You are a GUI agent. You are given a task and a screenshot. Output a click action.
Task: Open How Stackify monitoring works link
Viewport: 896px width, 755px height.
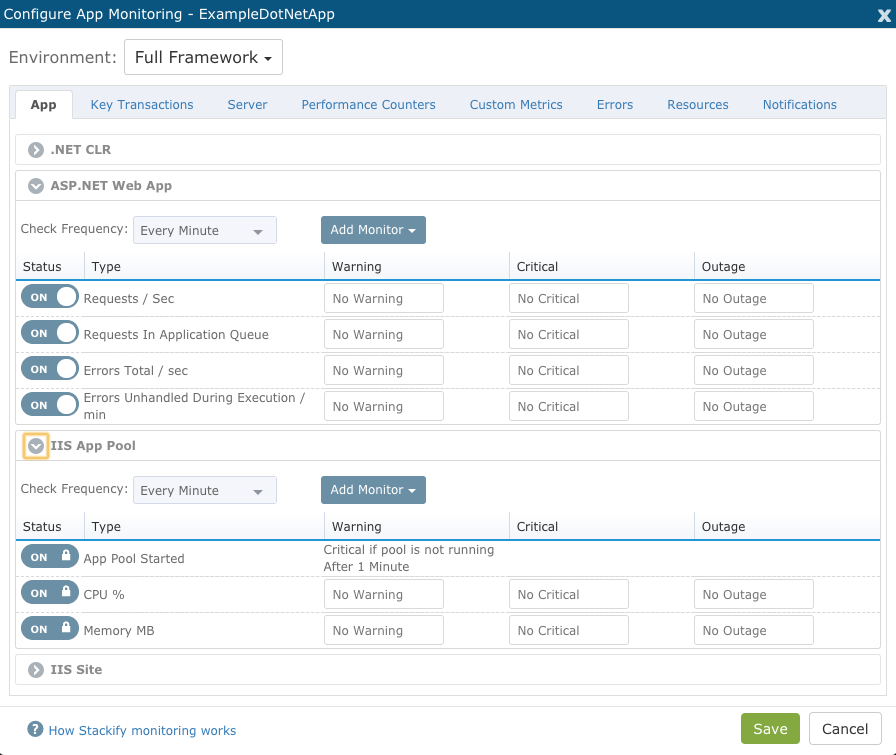pyautogui.click(x=142, y=730)
